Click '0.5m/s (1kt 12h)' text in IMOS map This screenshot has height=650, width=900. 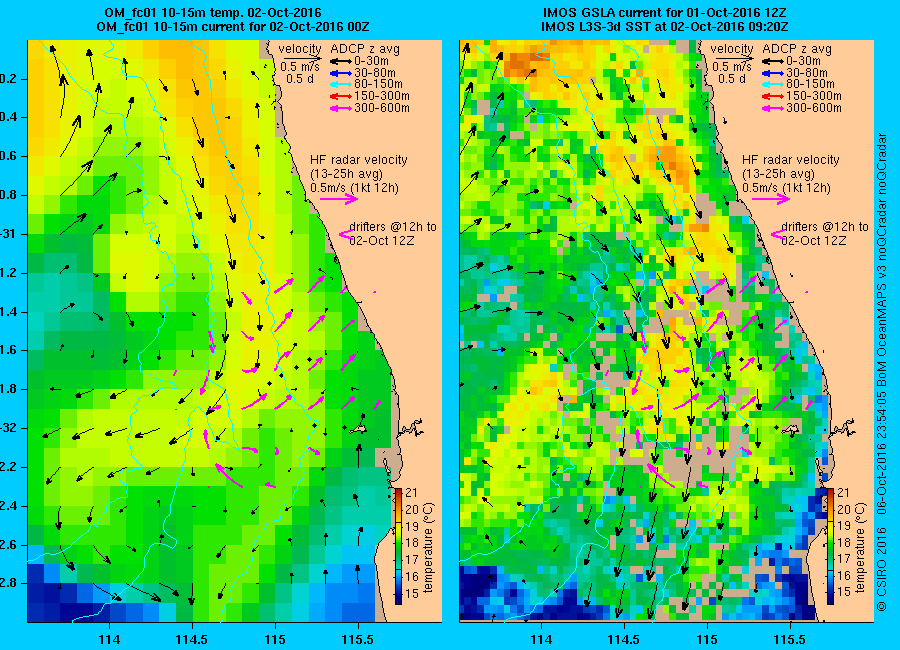click(786, 188)
